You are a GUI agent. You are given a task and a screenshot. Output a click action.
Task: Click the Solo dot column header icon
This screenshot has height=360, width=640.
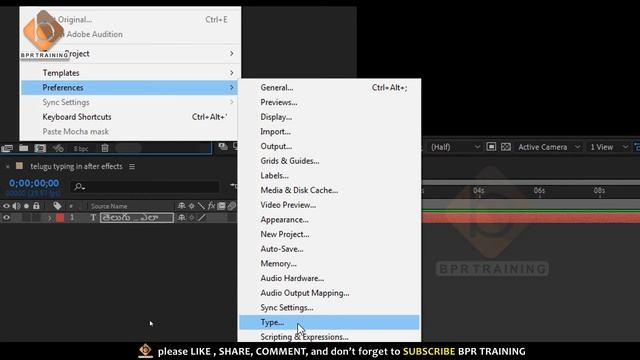click(x=27, y=206)
